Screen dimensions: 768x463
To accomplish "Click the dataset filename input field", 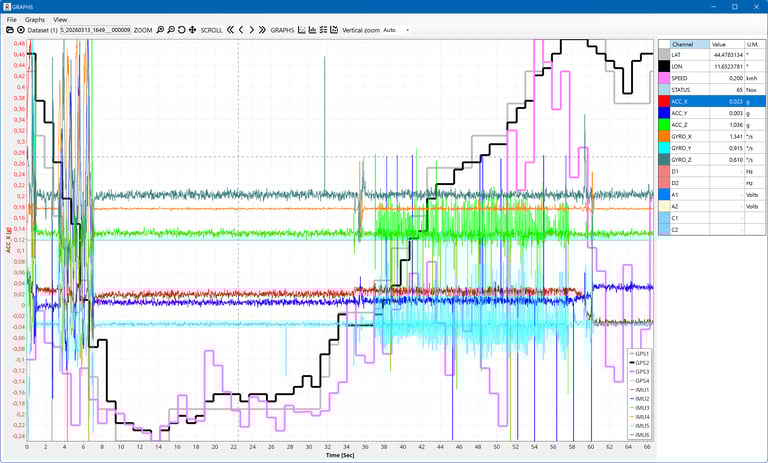I will pyautogui.click(x=95, y=31).
